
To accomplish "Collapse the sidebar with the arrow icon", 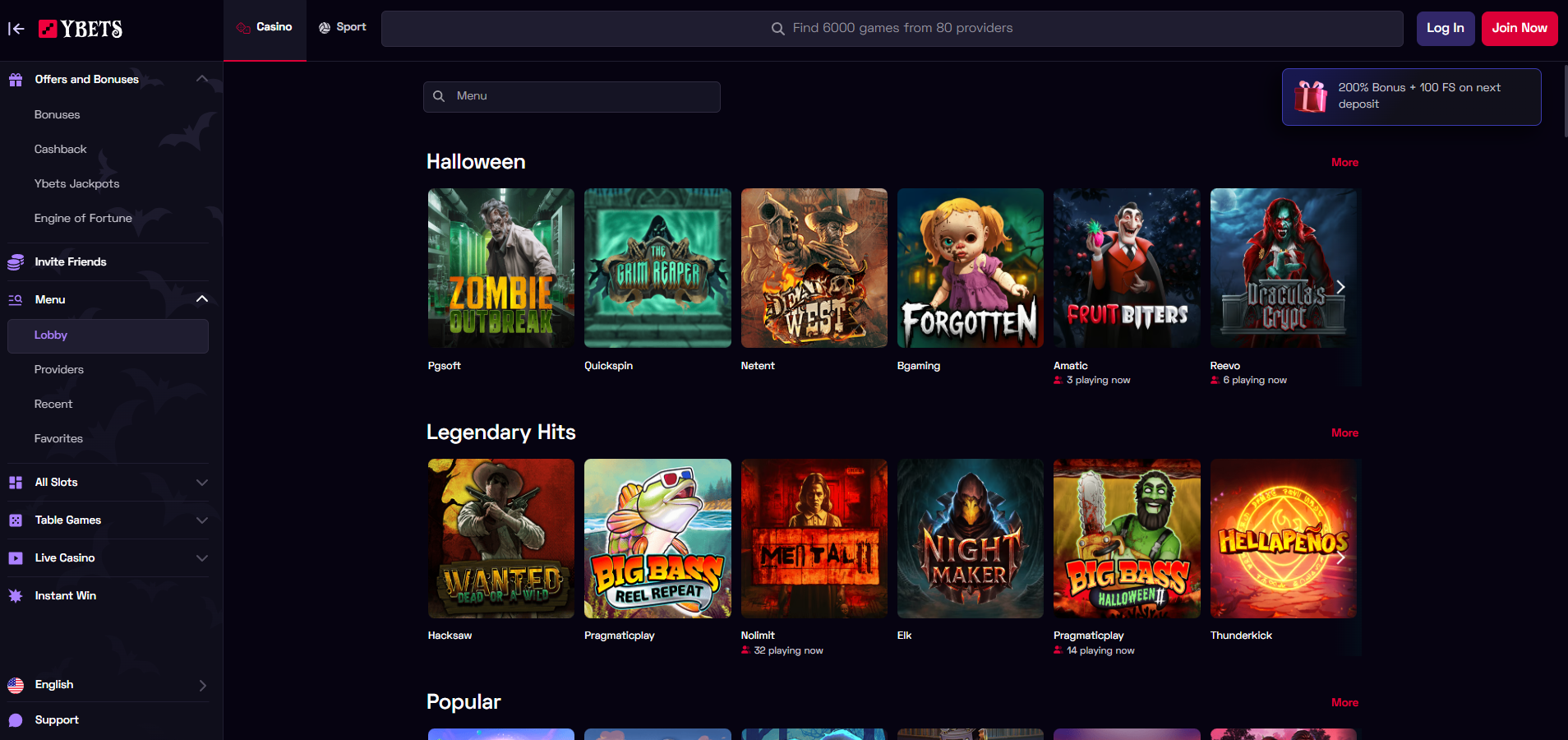I will (x=16, y=29).
